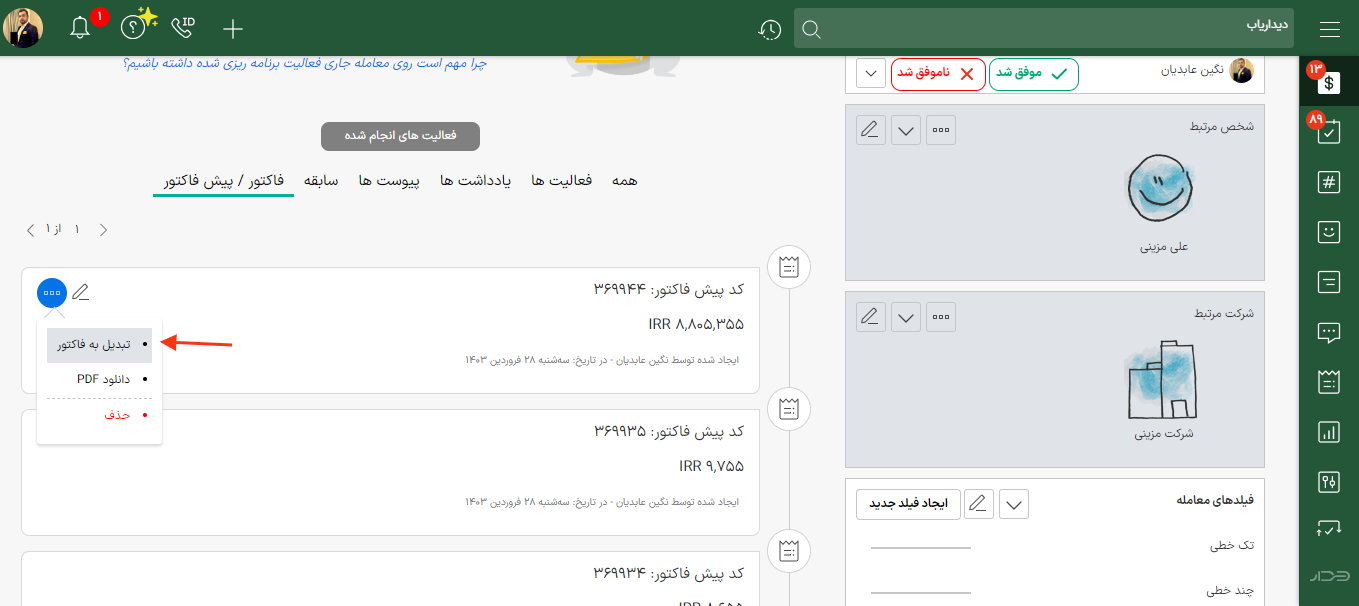Mark deal as failed (ناموفق شد)
This screenshot has width=1359, height=606.
[x=937, y=74]
